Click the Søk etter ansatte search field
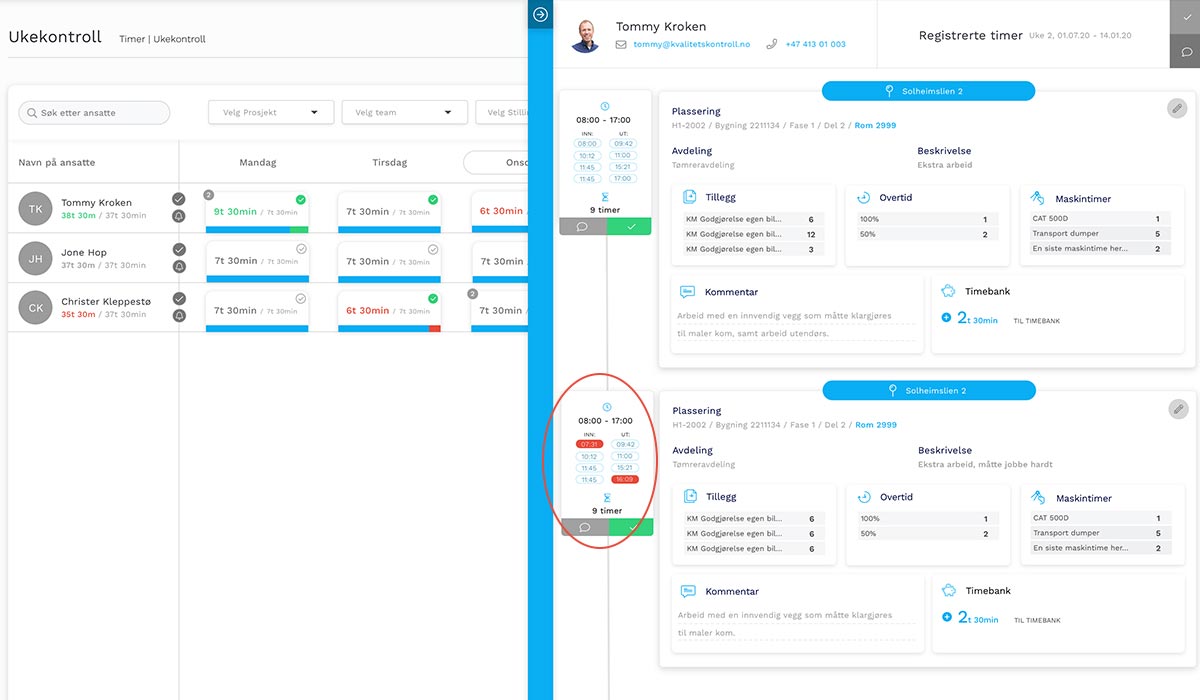This screenshot has height=700, width=1200. coord(95,113)
